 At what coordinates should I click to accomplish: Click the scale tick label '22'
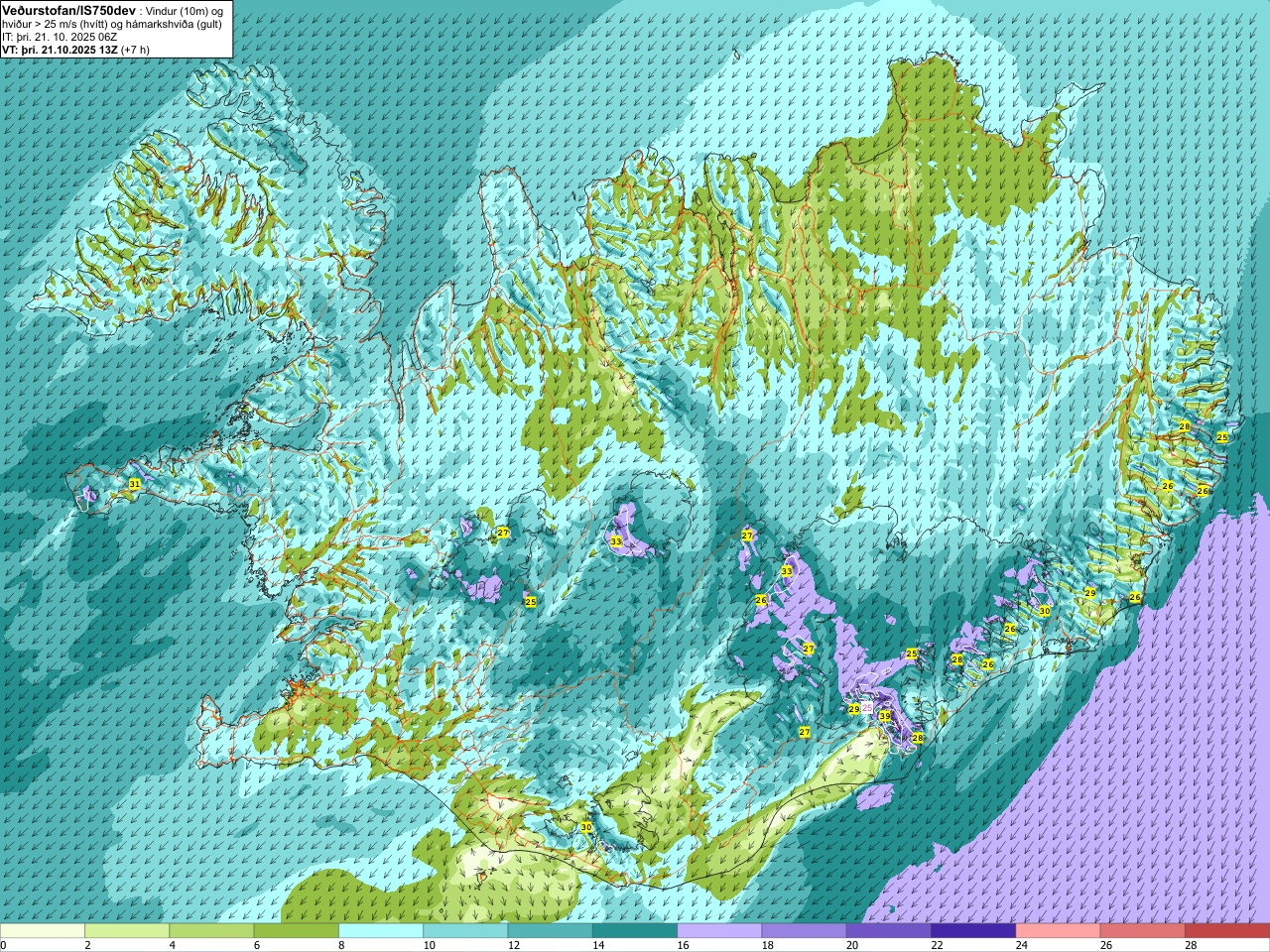pyautogui.click(x=937, y=945)
